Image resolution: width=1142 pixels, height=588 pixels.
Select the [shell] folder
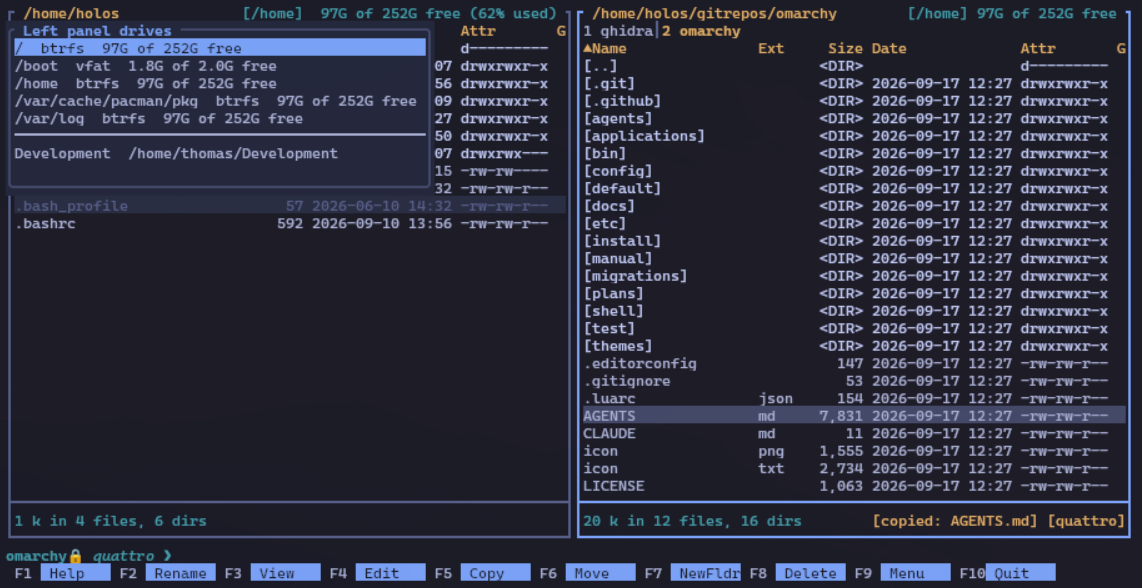(x=854, y=311)
